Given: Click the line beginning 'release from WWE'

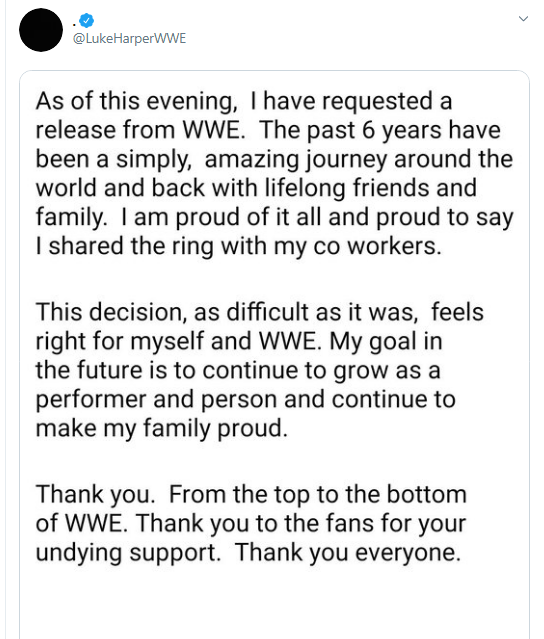Looking at the screenshot, I should tap(268, 130).
